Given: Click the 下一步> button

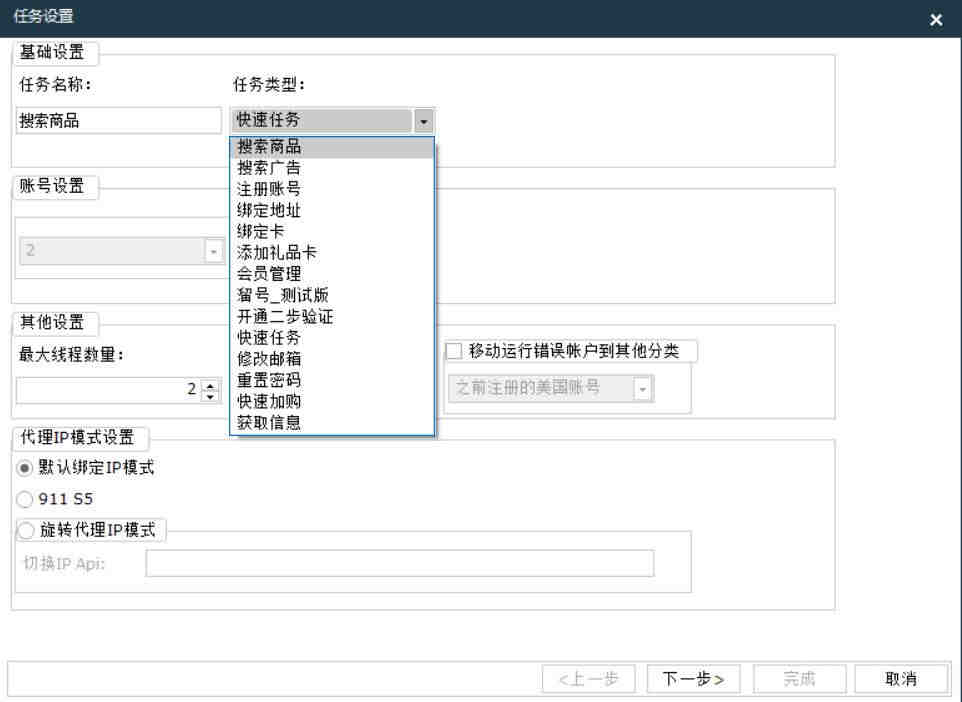Looking at the screenshot, I should [693, 679].
